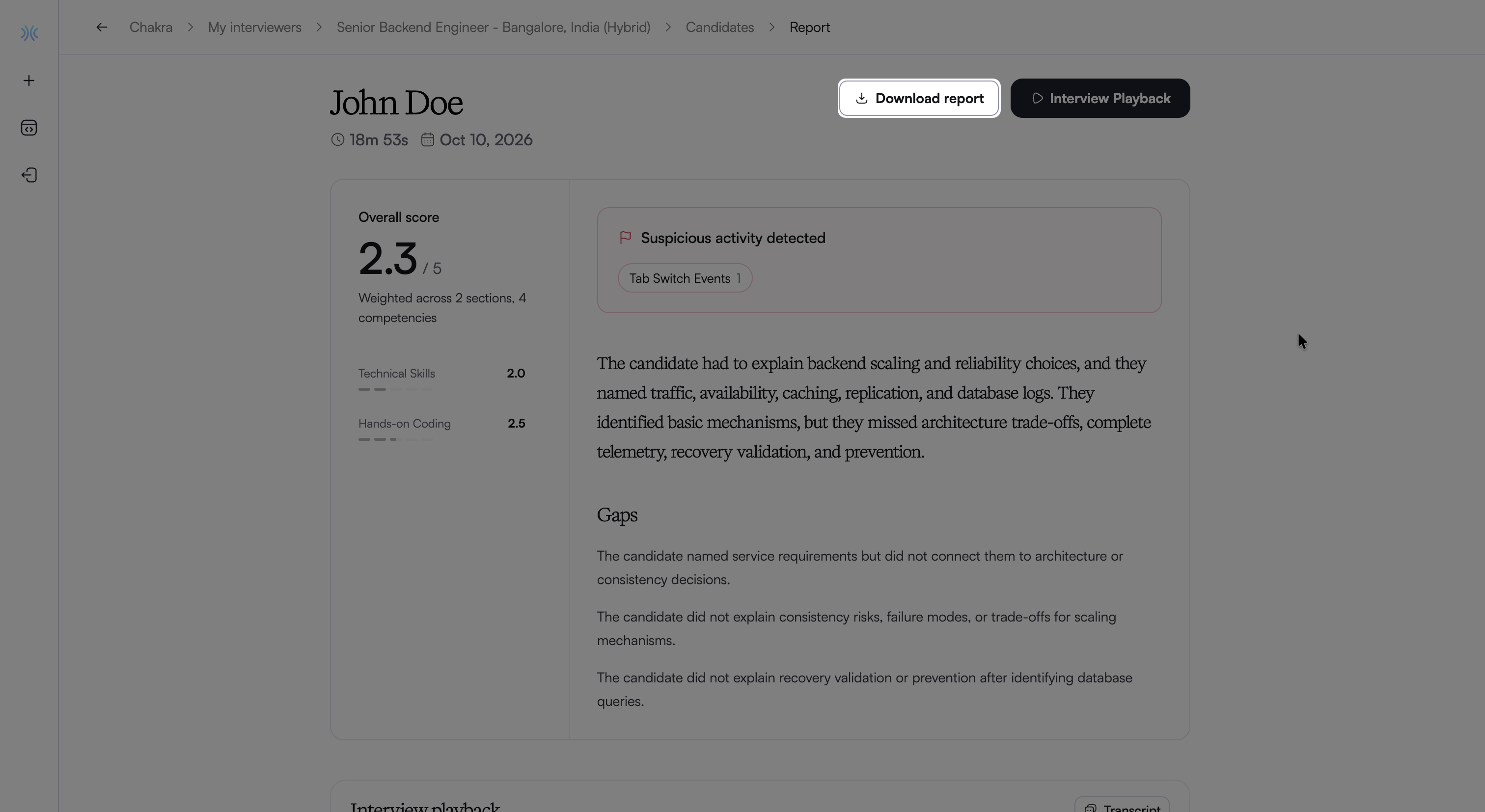Screen dimensions: 1485x812
Task: Click the Weighted across 2 sections text
Action: [x=442, y=308]
